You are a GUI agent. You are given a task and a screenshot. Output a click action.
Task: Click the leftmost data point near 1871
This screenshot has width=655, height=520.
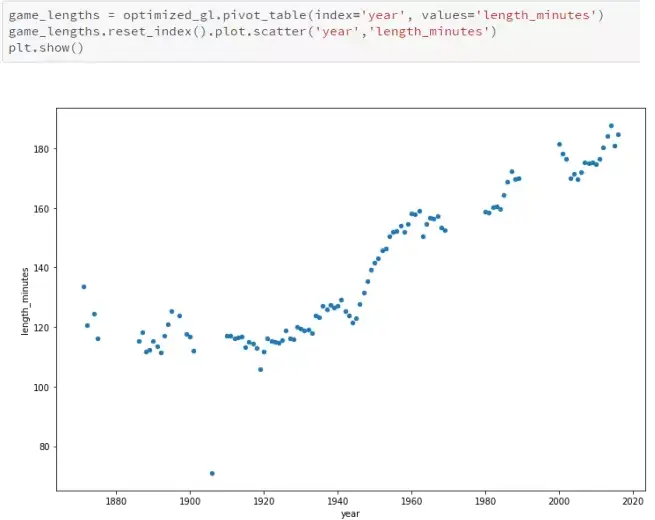pyautogui.click(x=84, y=287)
